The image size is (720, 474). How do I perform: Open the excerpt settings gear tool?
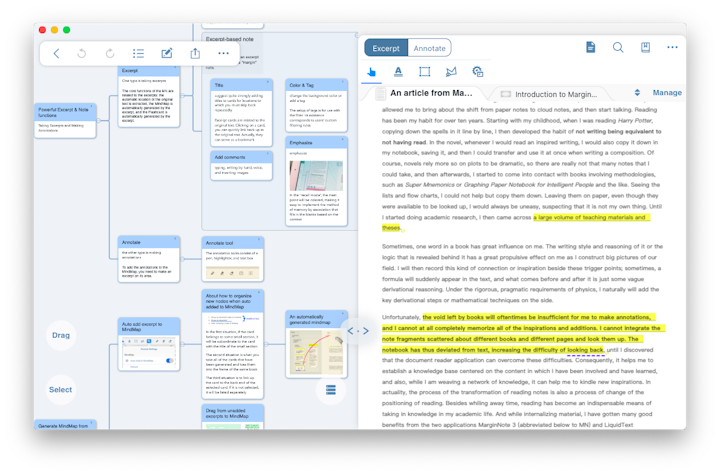point(478,72)
